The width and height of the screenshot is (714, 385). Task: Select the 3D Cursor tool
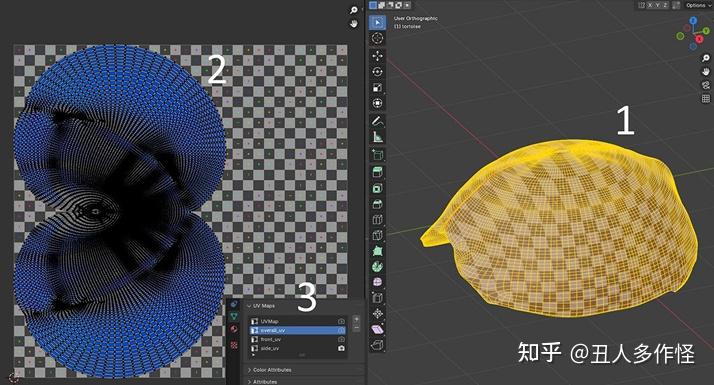(377, 38)
